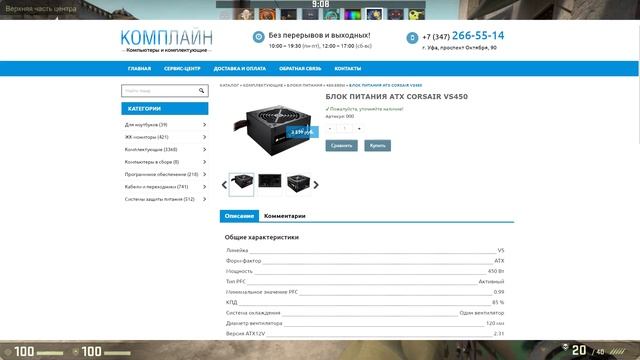The width and height of the screenshot is (640, 360).
Task: Open the СЕРВИС-ЦЕНТР menu item
Action: pyautogui.click(x=182, y=69)
